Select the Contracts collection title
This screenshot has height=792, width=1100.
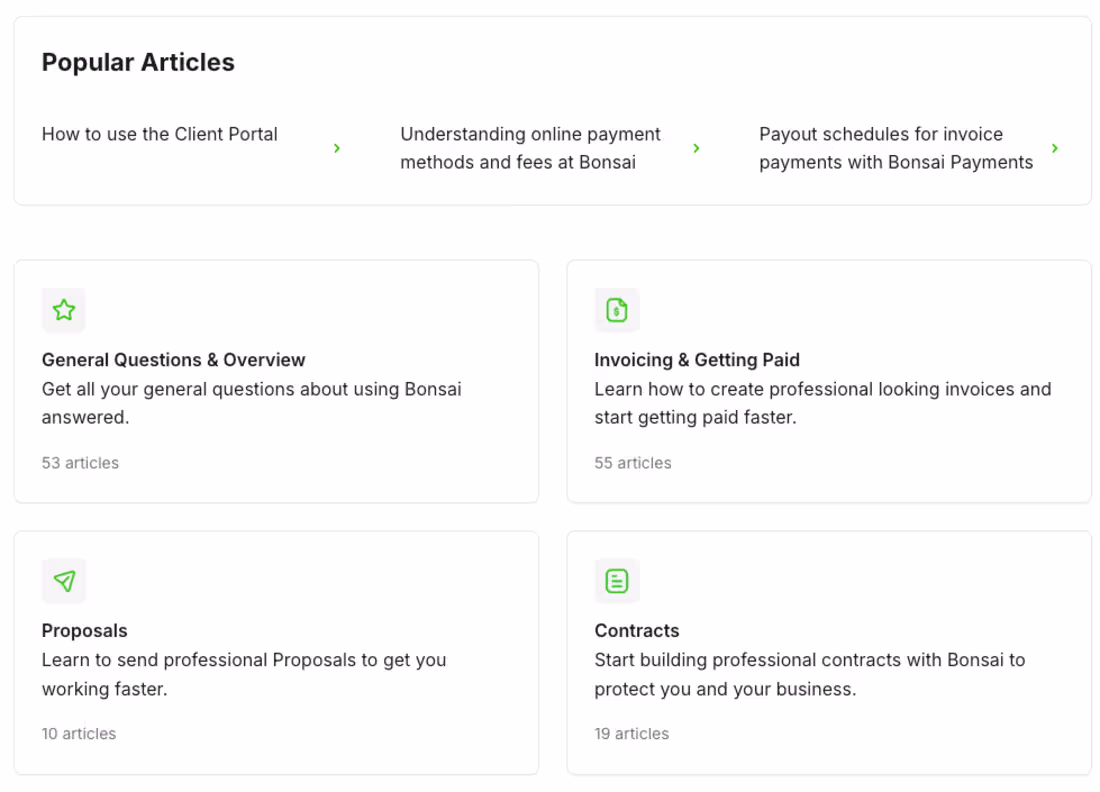637,631
